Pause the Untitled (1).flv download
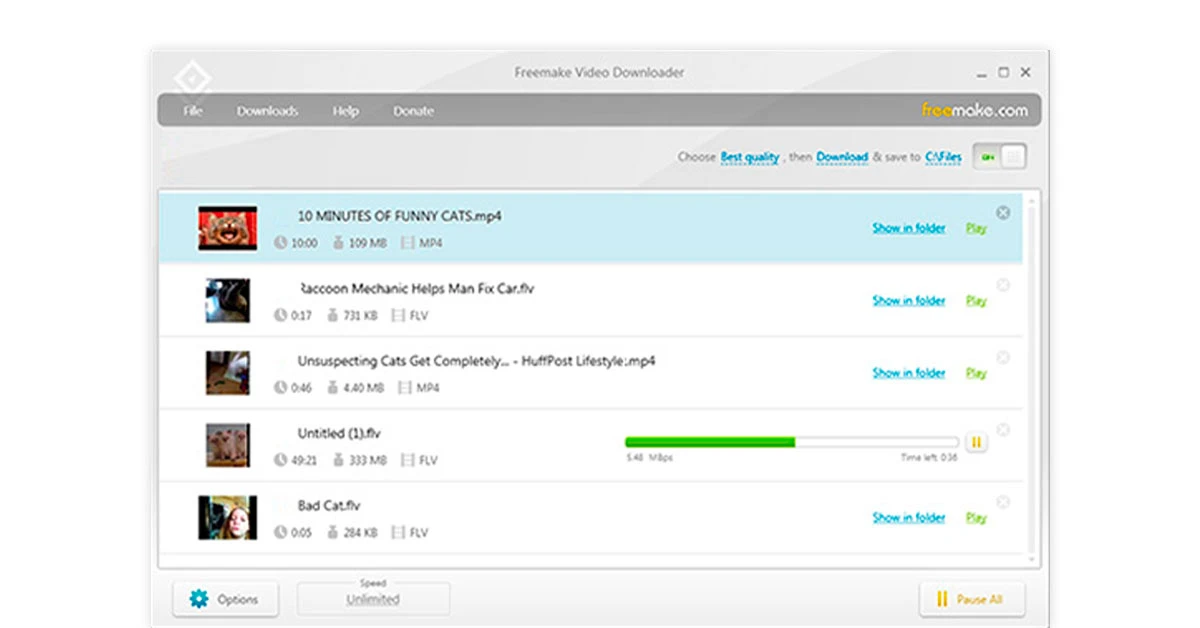 click(x=976, y=442)
